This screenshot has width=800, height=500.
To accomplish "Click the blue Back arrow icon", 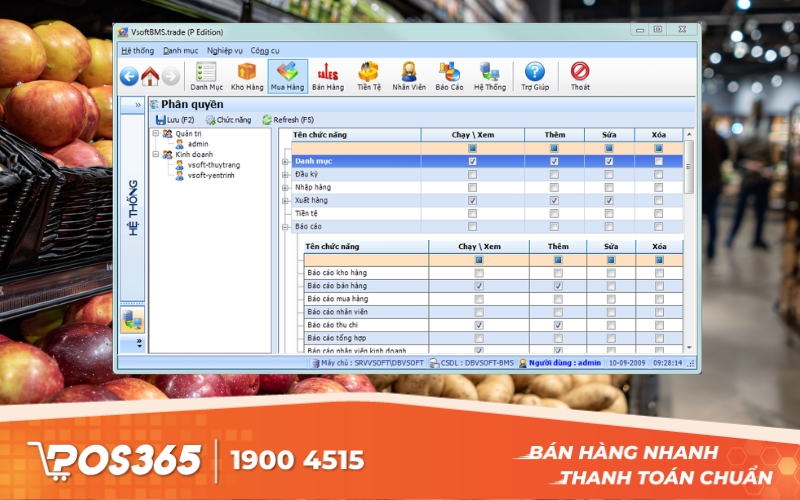I will click(x=129, y=77).
